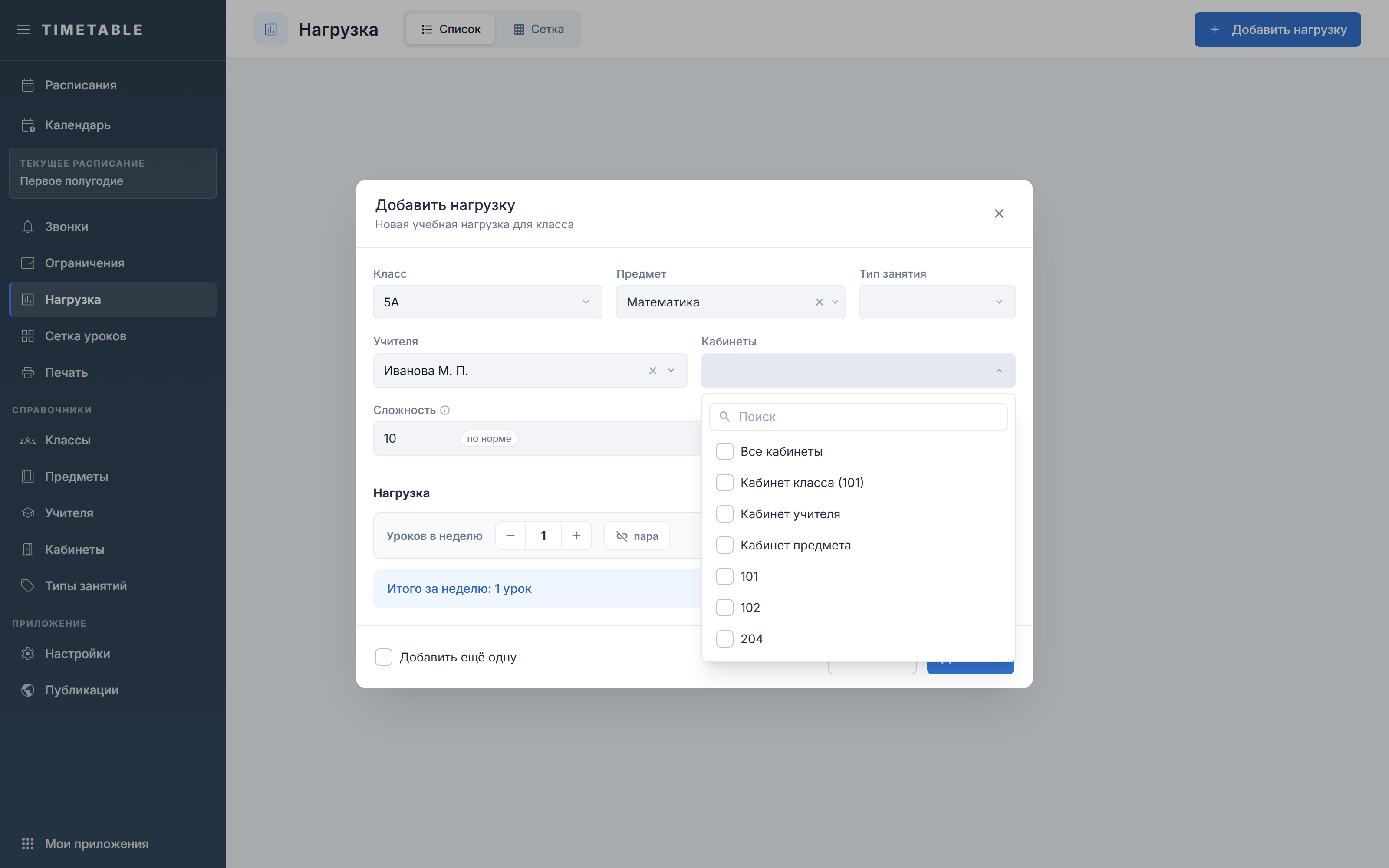Check the Кабинет предмета option
Viewport: 1389px width, 868px height.
[x=724, y=546]
